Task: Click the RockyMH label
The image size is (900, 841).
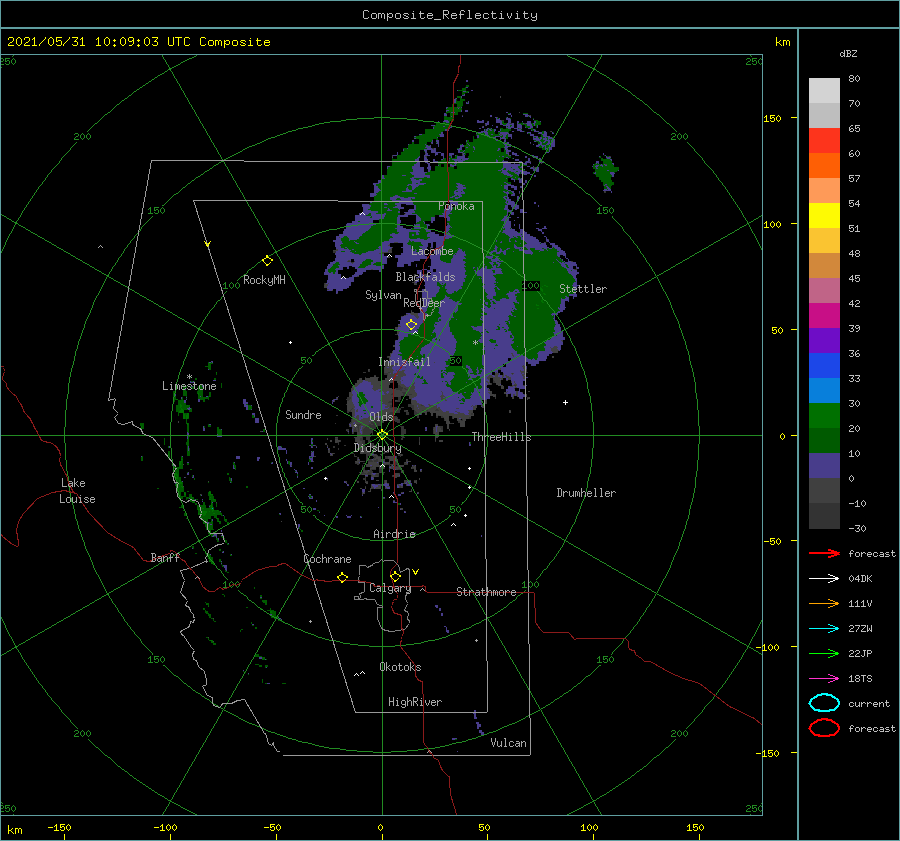Action: [x=264, y=280]
